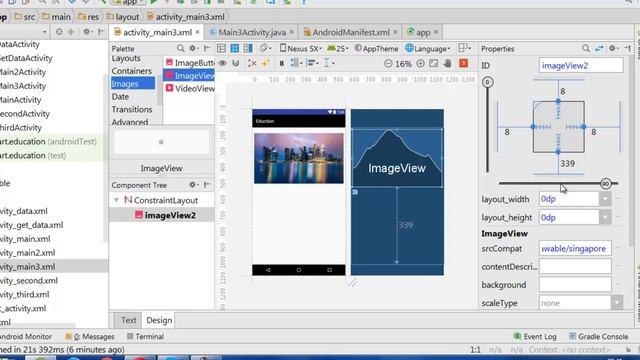Select the Date palette category
640x360 pixels.
pyautogui.click(x=120, y=97)
